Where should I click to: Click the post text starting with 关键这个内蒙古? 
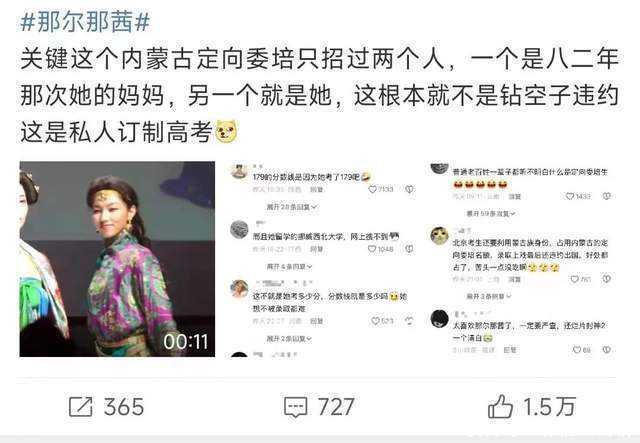click(319, 95)
